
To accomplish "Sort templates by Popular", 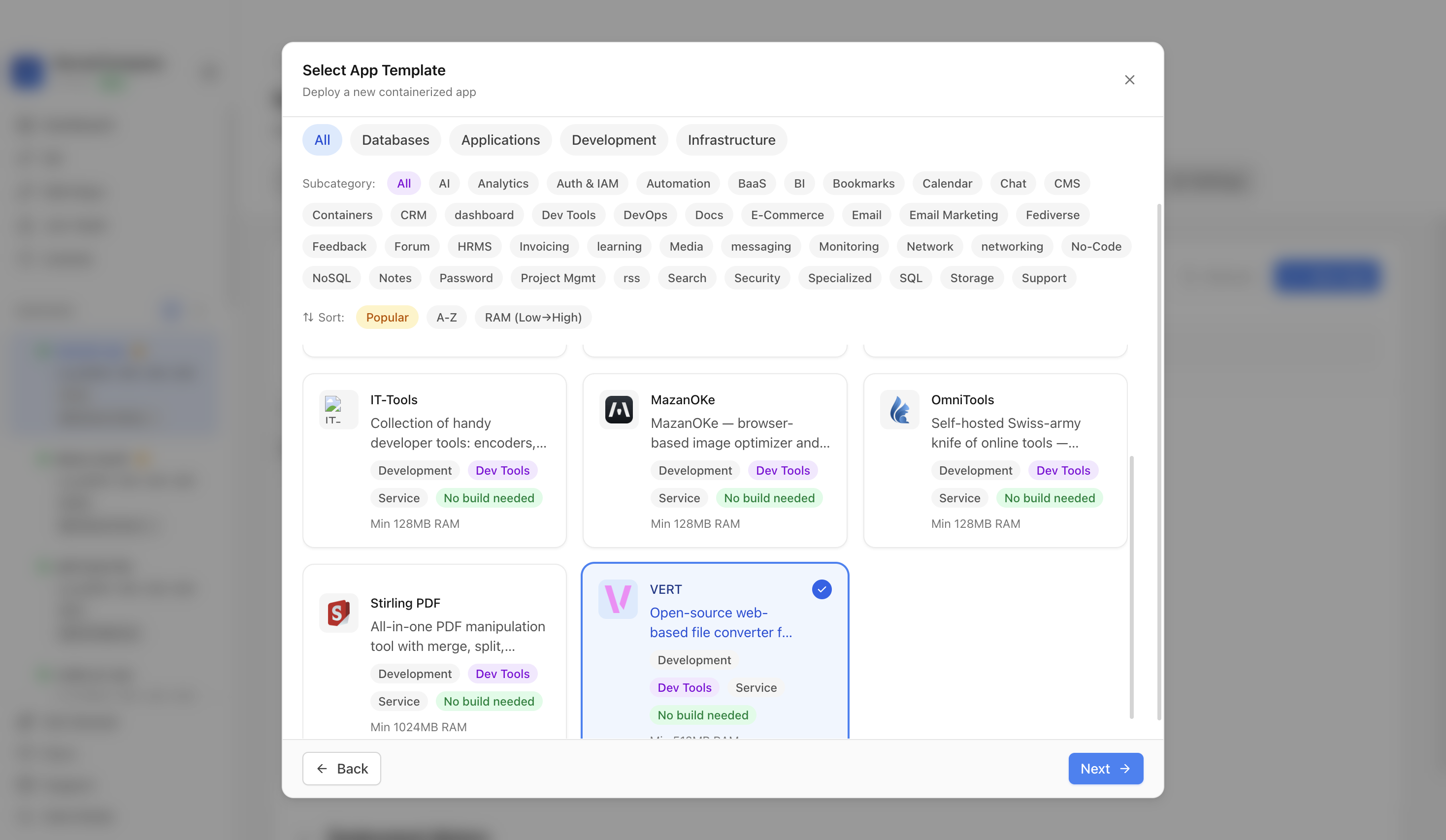I will pyautogui.click(x=387, y=317).
